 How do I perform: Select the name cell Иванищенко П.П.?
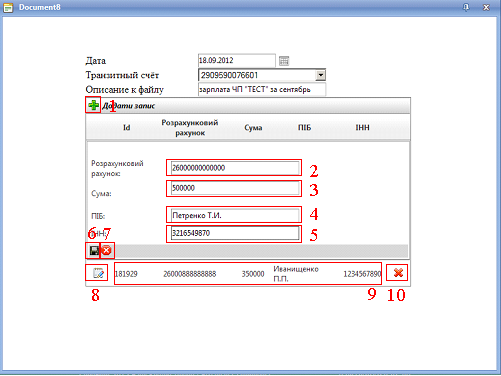[x=296, y=274]
